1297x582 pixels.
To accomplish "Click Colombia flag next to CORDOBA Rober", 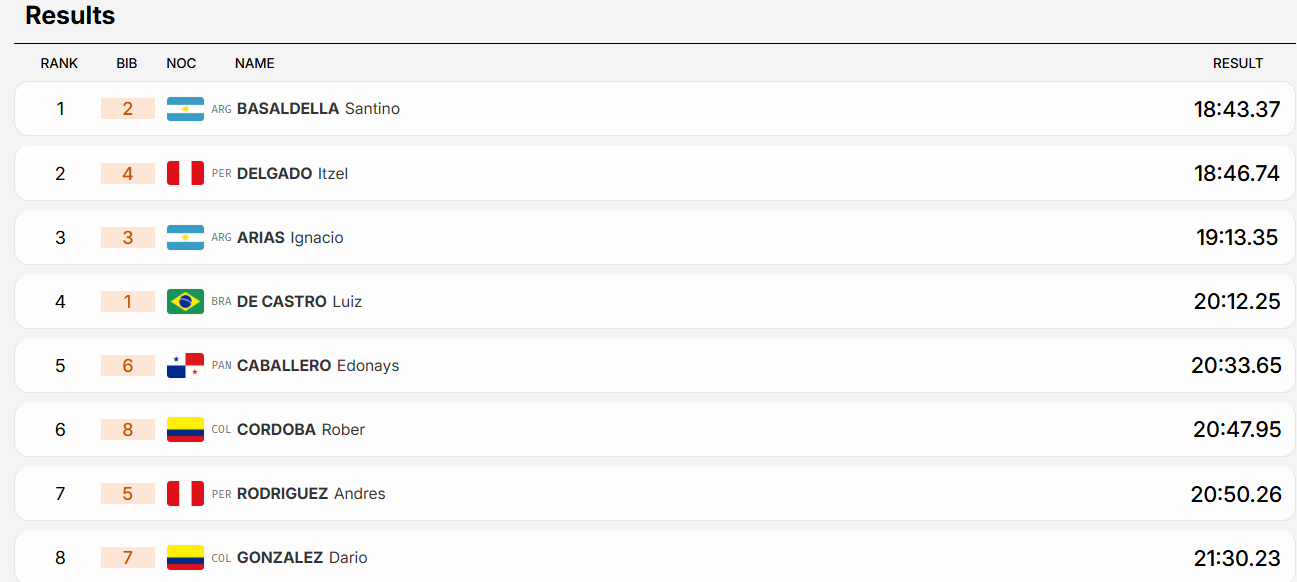I will [185, 429].
